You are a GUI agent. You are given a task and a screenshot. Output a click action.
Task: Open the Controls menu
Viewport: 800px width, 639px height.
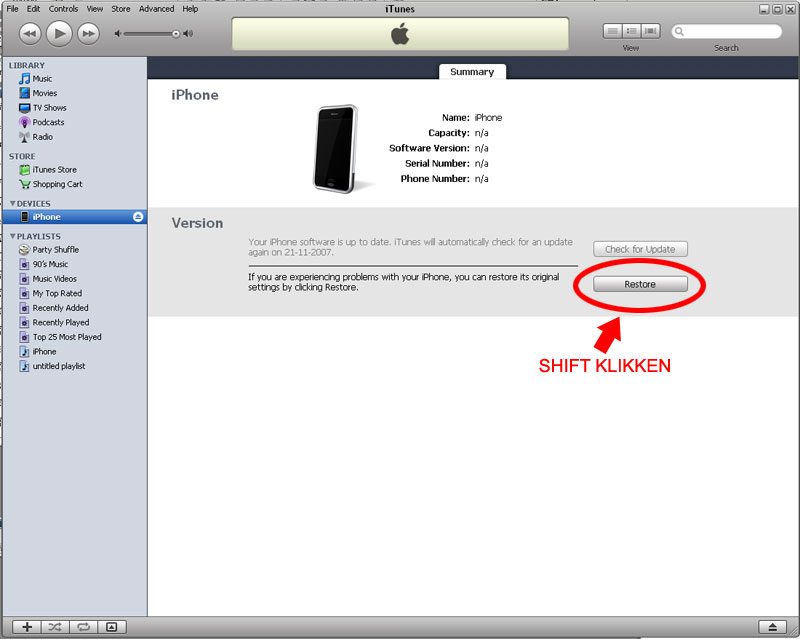(63, 9)
